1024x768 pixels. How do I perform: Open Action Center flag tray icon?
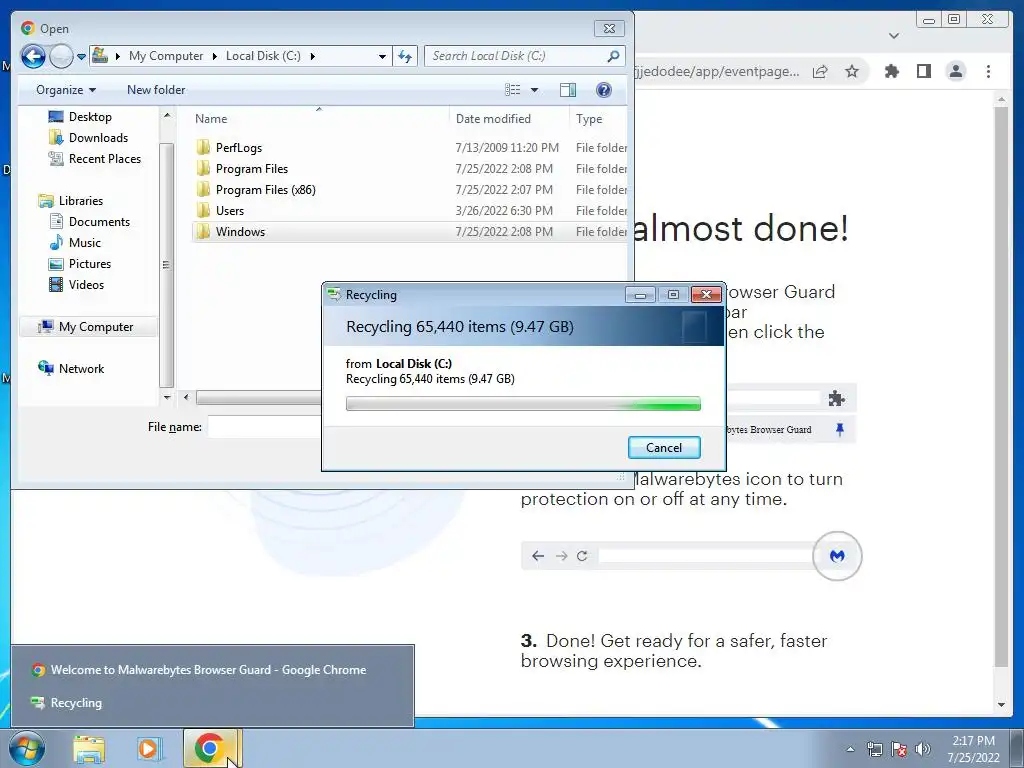[x=899, y=749]
